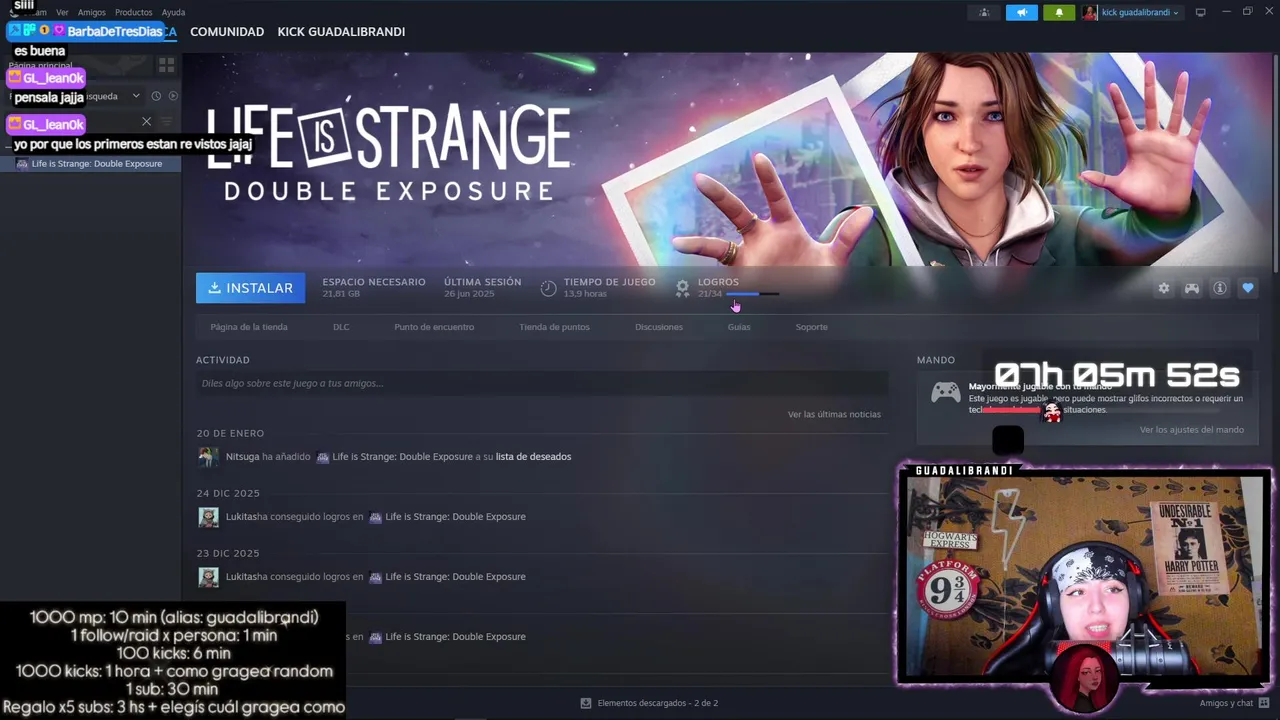Open controller settings gamepad icon
The image size is (1280, 720).
[1192, 288]
